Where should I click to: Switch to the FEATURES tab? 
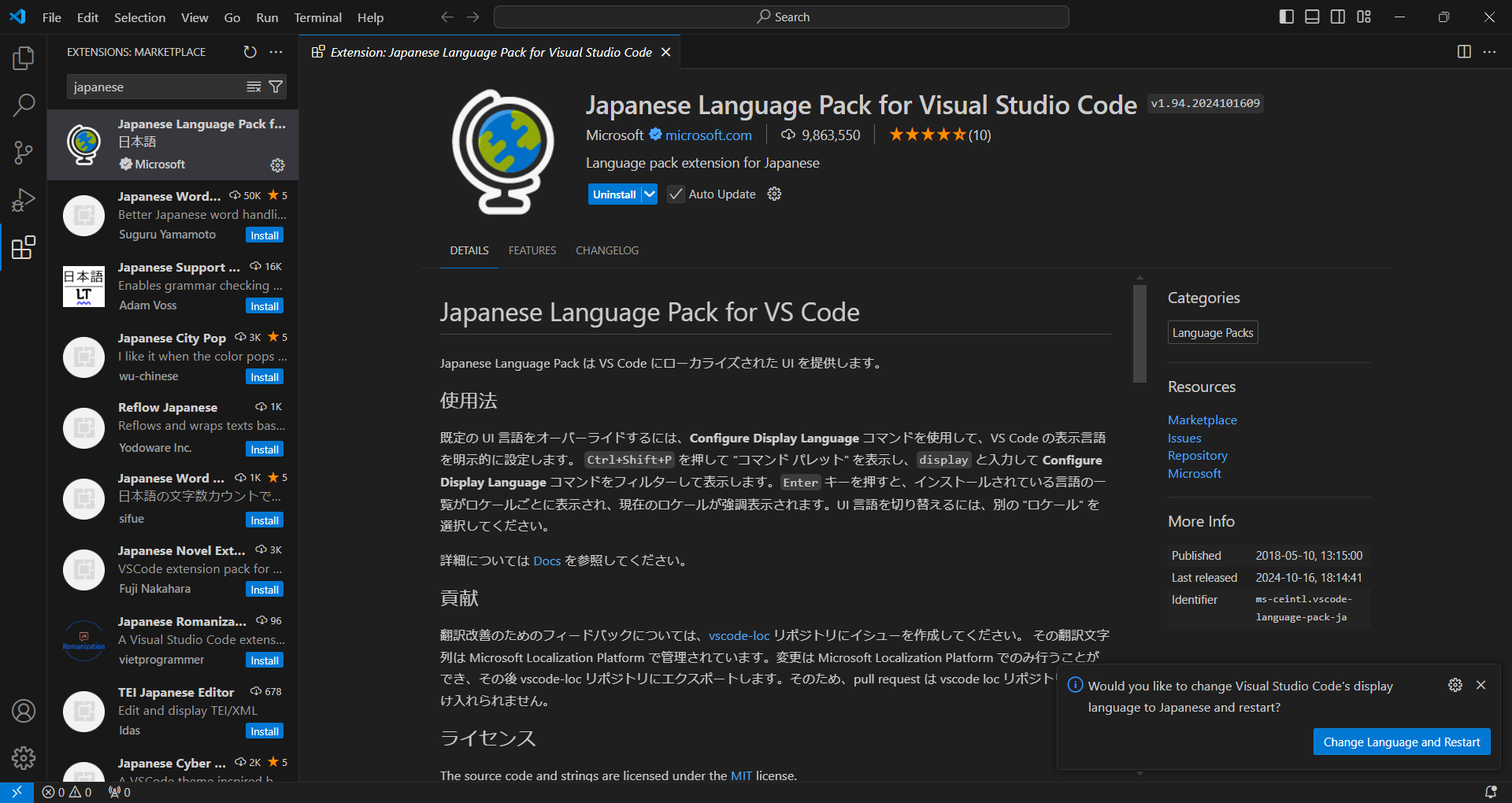click(x=532, y=250)
